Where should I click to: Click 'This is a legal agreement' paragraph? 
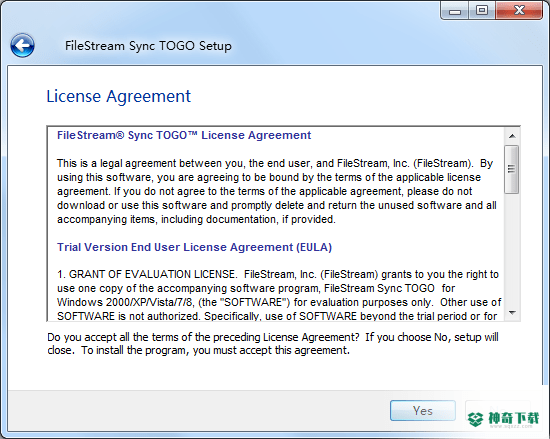tap(277, 191)
